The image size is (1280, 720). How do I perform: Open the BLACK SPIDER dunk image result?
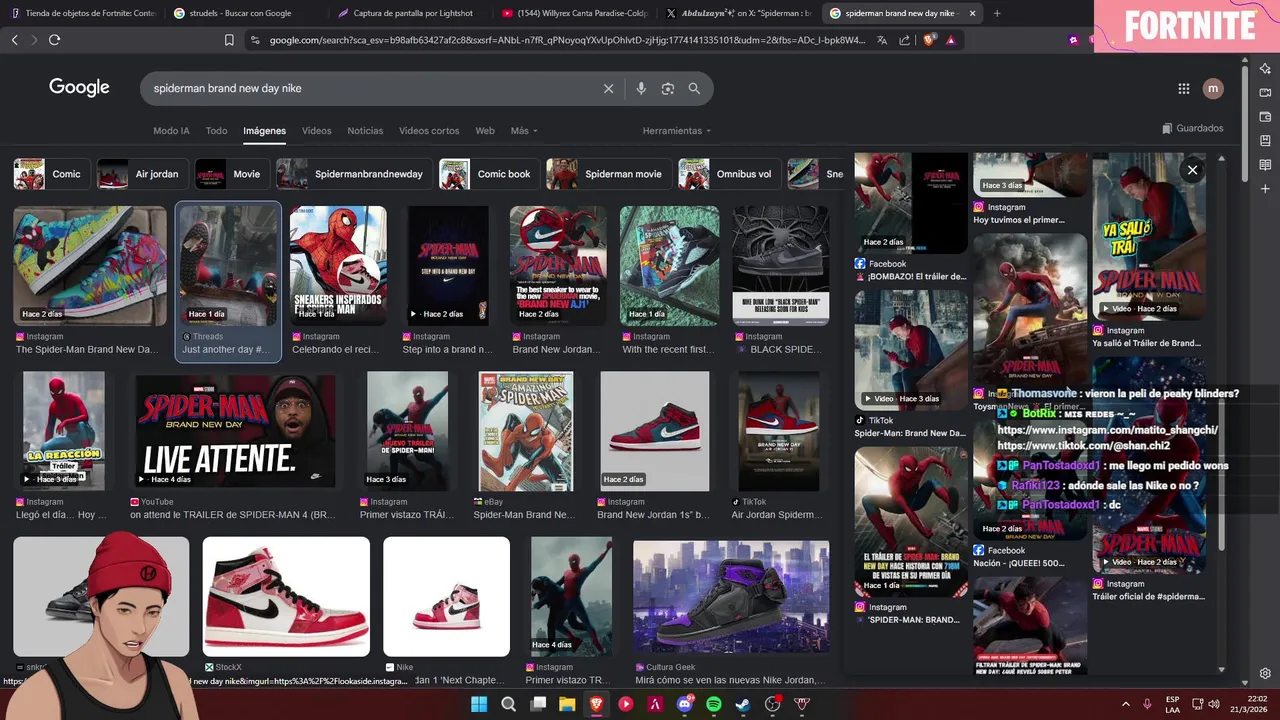780,265
